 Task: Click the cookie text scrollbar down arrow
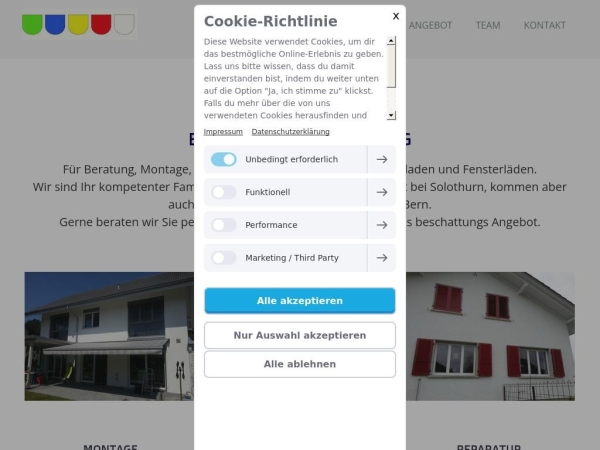[391, 115]
